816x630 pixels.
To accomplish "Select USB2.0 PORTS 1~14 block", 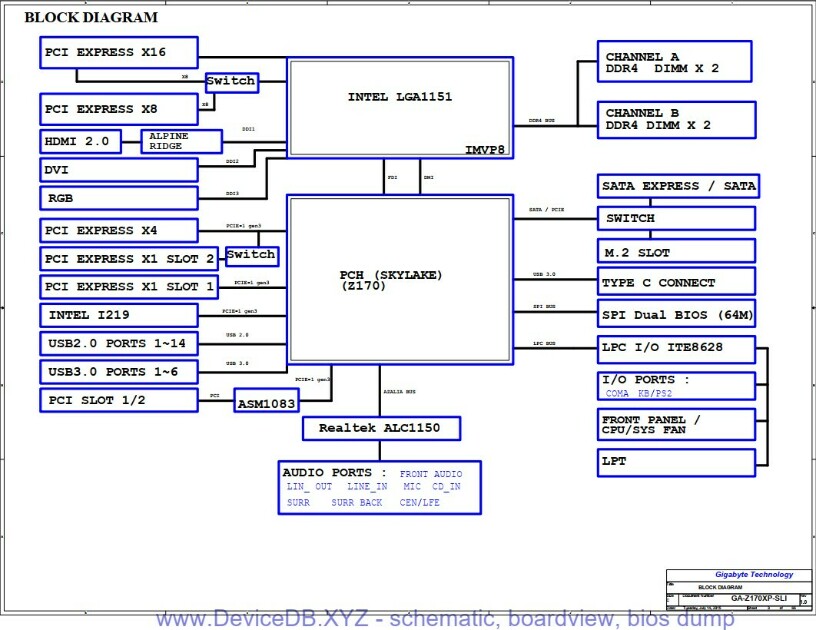I will 119,343.
